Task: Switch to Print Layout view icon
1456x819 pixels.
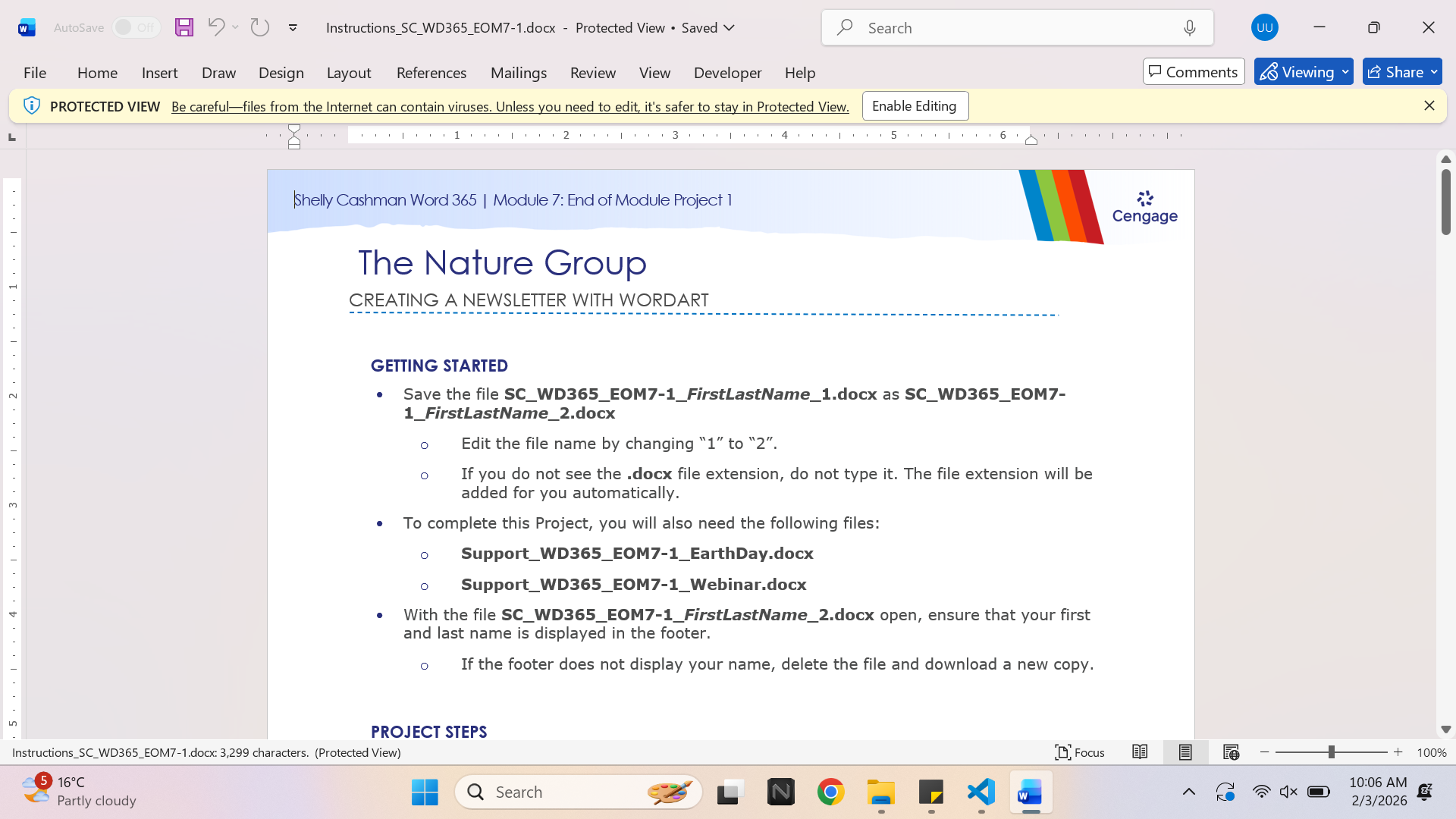Action: pos(1185,752)
